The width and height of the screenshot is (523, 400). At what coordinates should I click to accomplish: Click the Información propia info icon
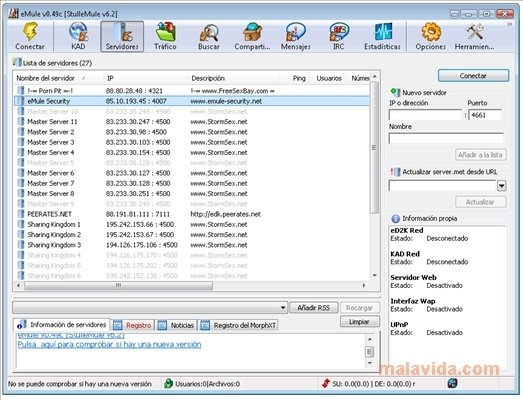click(395, 219)
